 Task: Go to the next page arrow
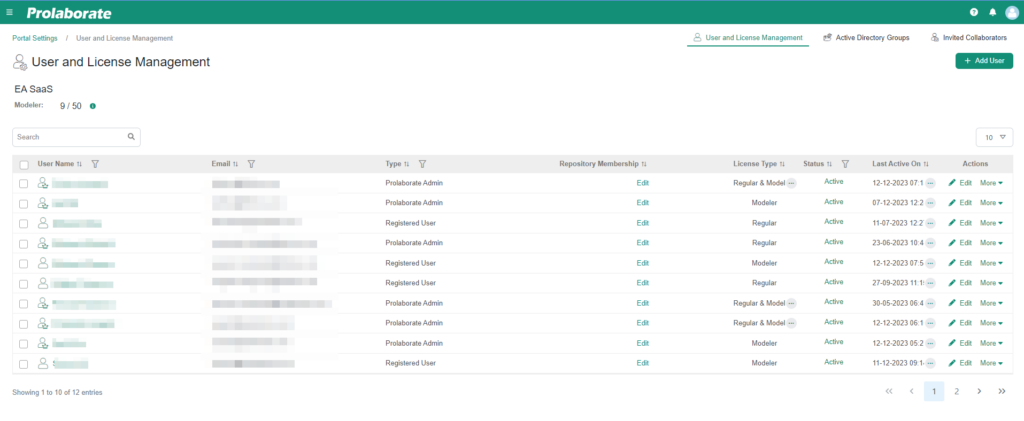coord(979,392)
